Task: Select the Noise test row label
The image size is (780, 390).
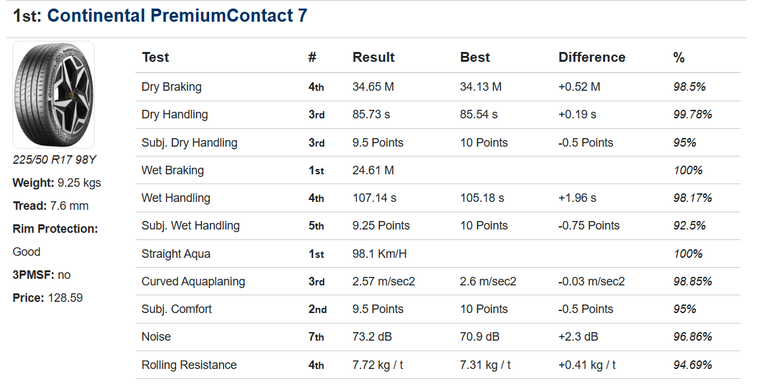Action: coord(156,337)
